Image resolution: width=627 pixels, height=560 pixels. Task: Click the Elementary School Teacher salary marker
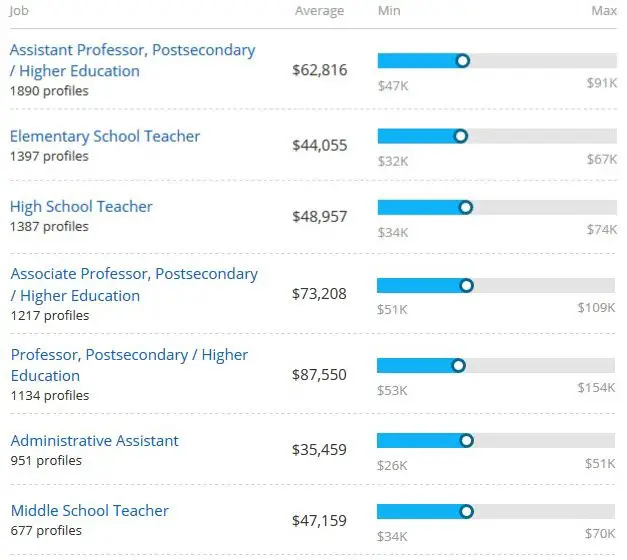(x=461, y=136)
